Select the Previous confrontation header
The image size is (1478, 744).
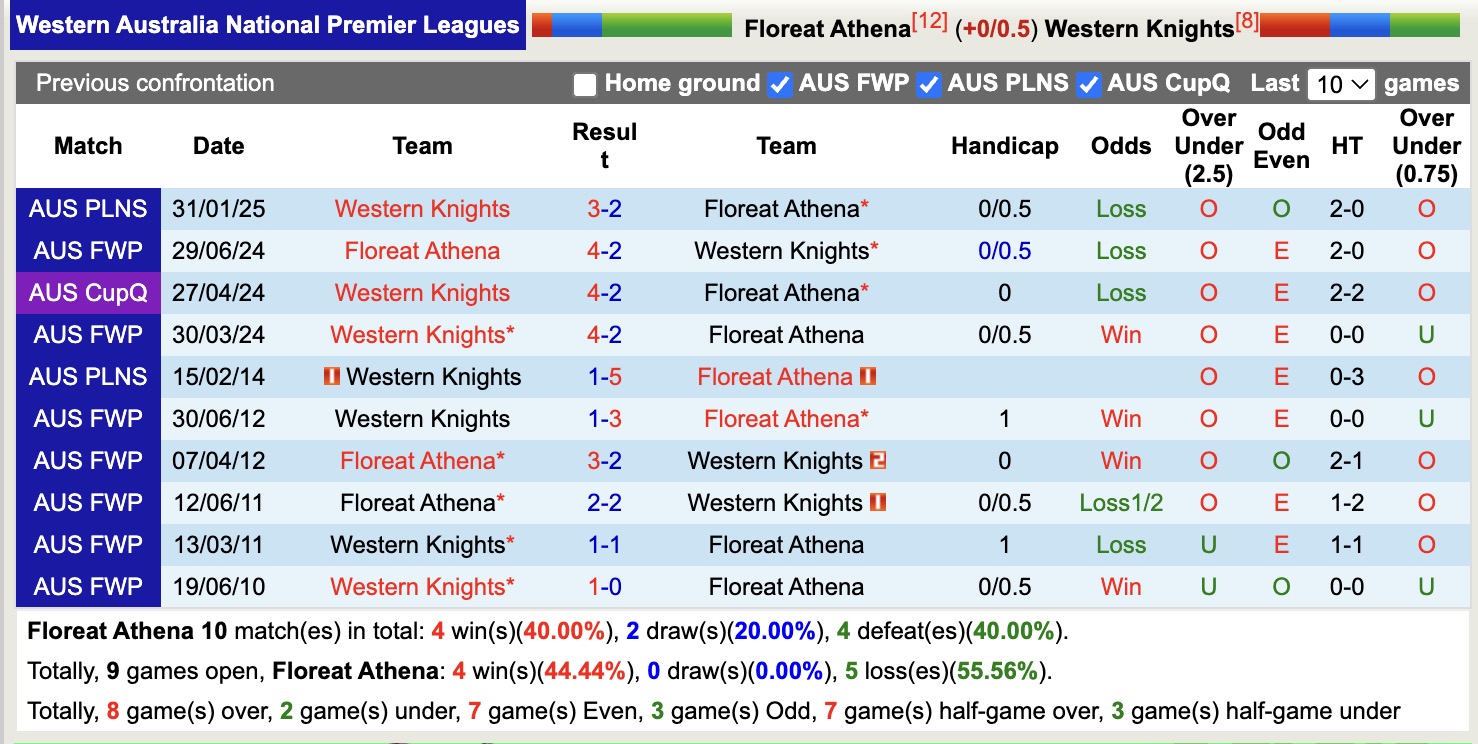point(155,84)
